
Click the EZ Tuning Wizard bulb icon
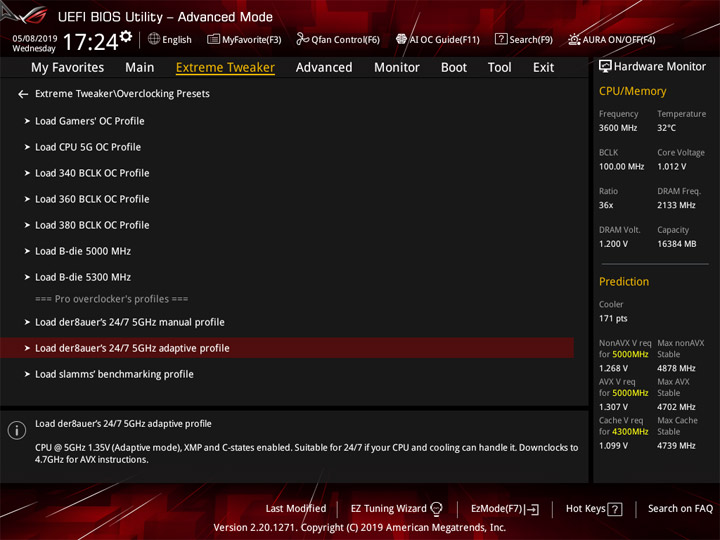(x=436, y=508)
